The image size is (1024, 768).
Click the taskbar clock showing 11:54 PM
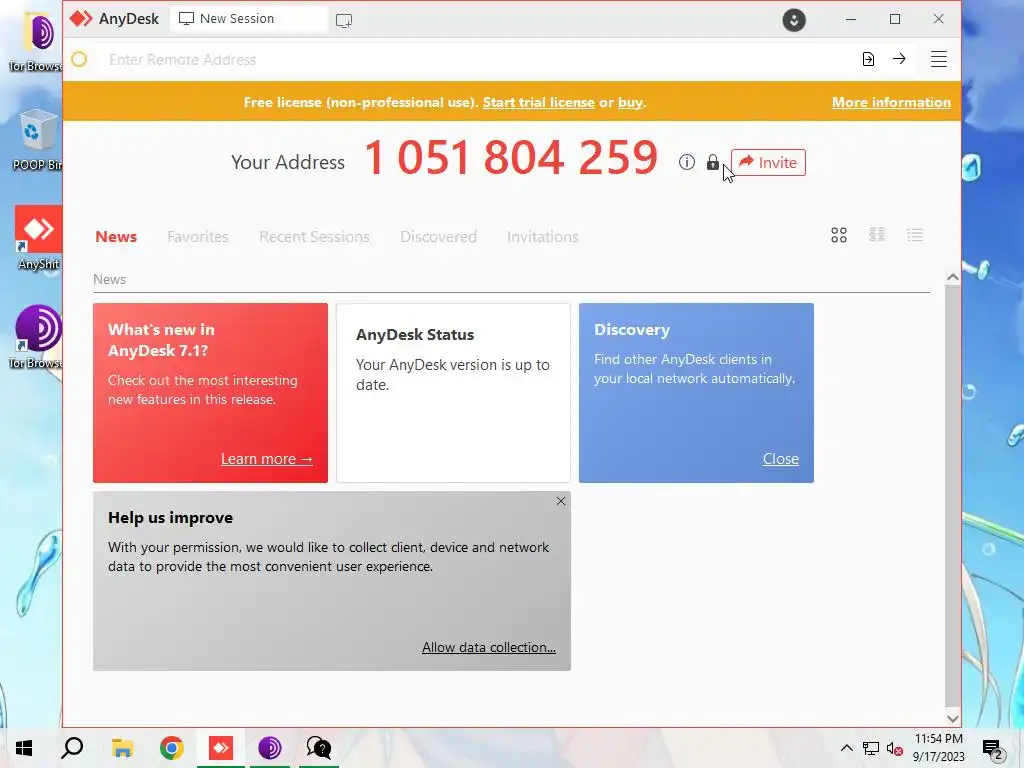[938, 748]
